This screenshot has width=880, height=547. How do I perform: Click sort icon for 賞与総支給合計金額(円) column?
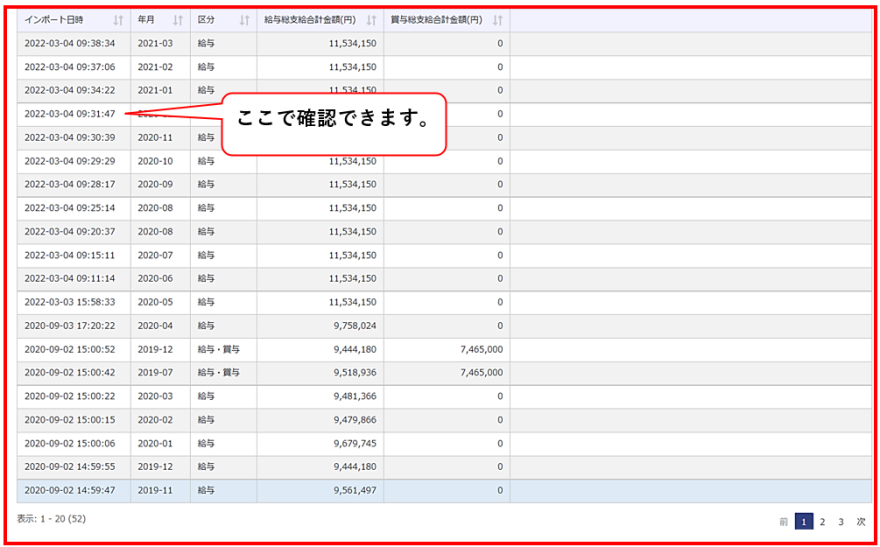click(498, 20)
